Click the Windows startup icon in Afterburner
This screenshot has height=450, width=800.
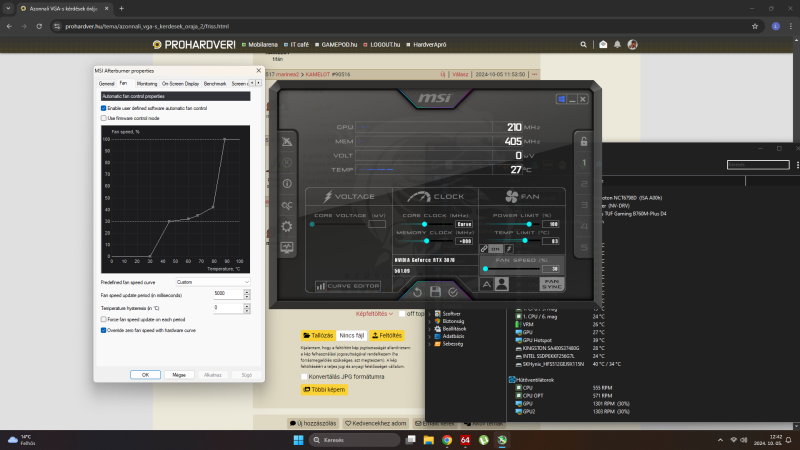[x=561, y=99]
